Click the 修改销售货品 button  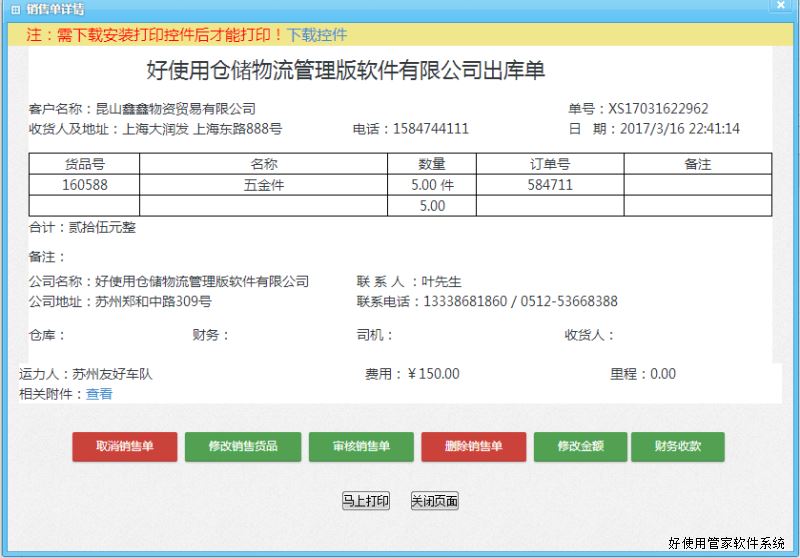(243, 447)
